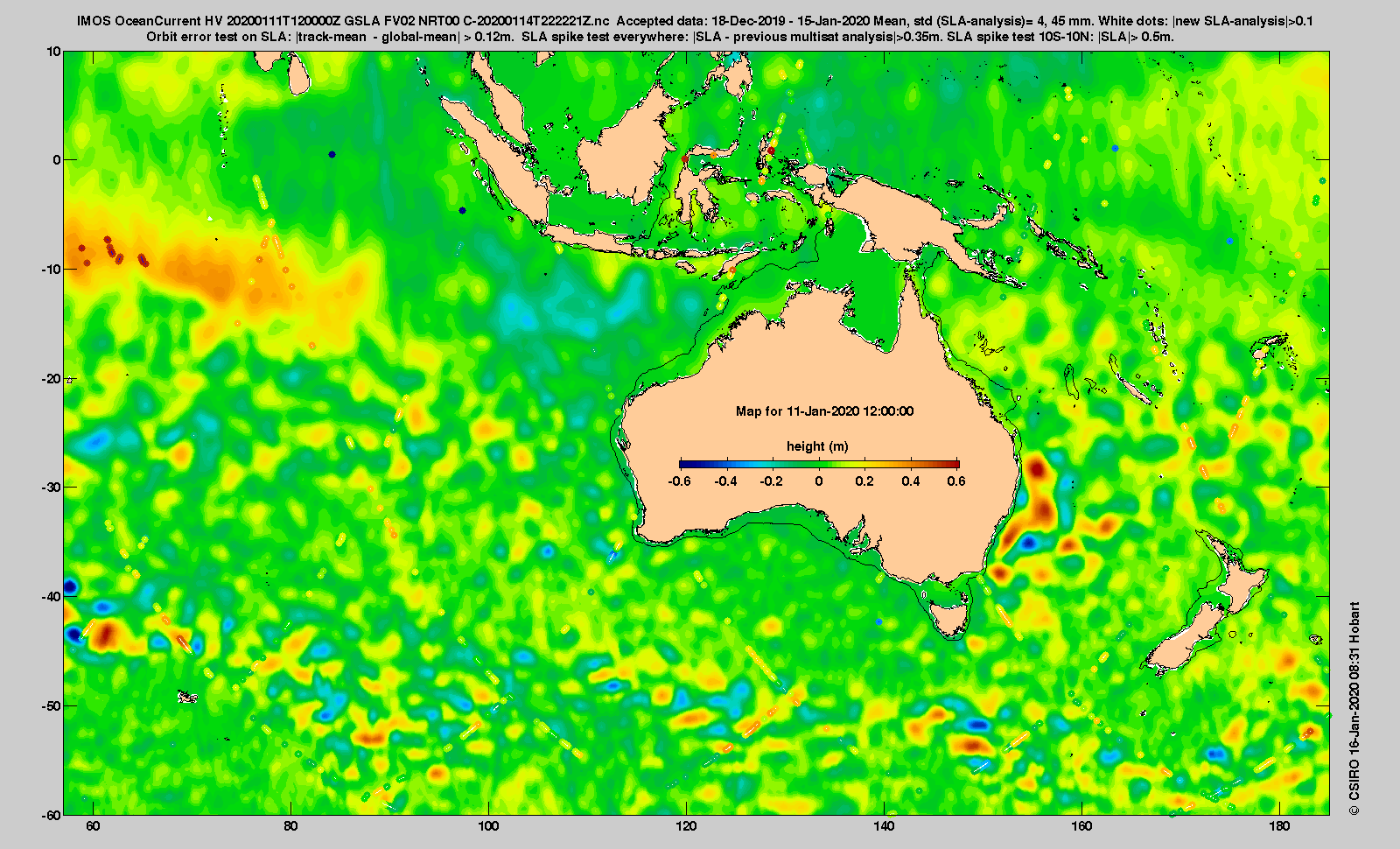
Task: Click the 'Orbit error test on SLA' description
Action: [x=332, y=37]
